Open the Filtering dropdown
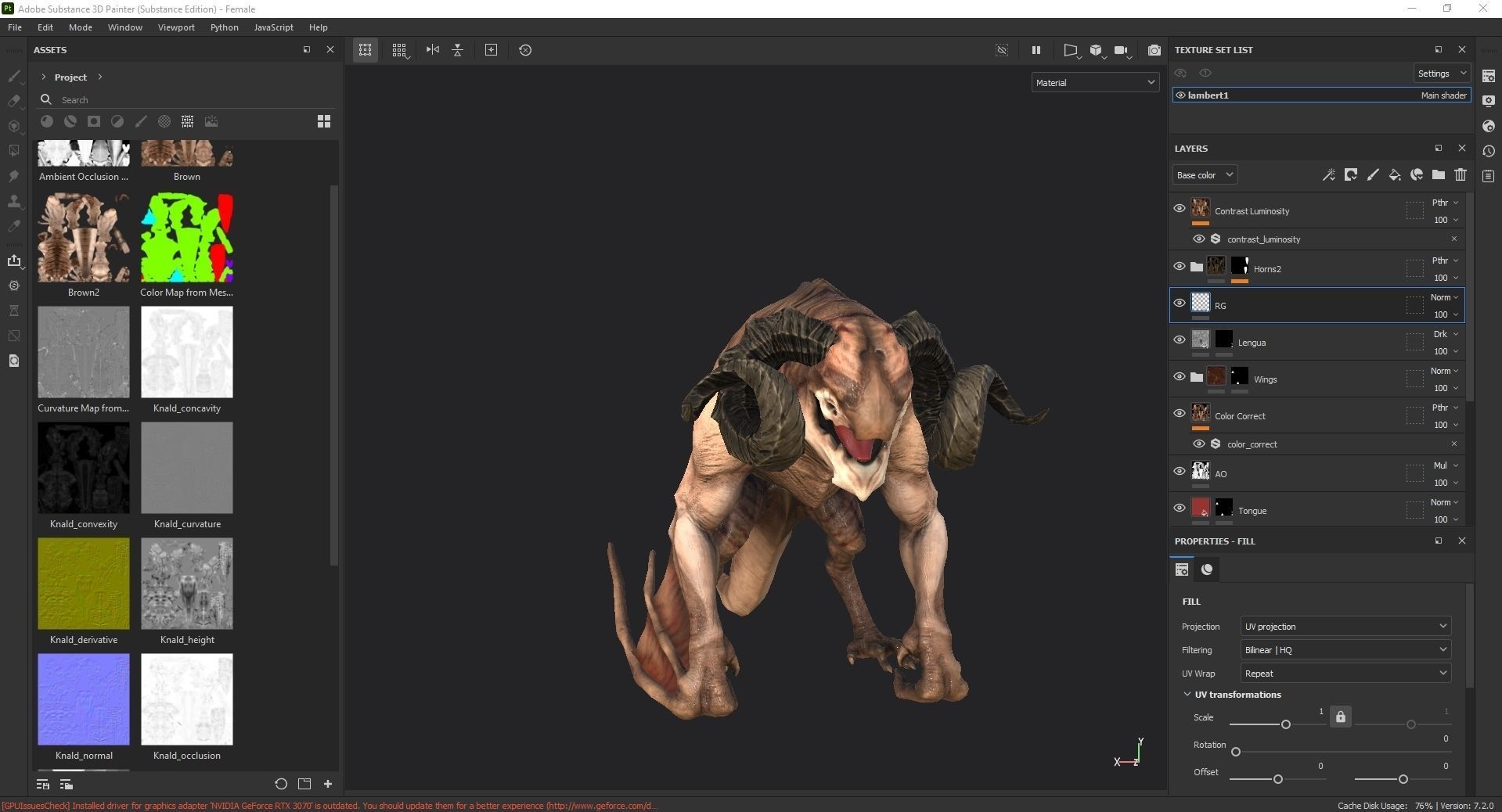The height and width of the screenshot is (812, 1502). click(1345, 650)
